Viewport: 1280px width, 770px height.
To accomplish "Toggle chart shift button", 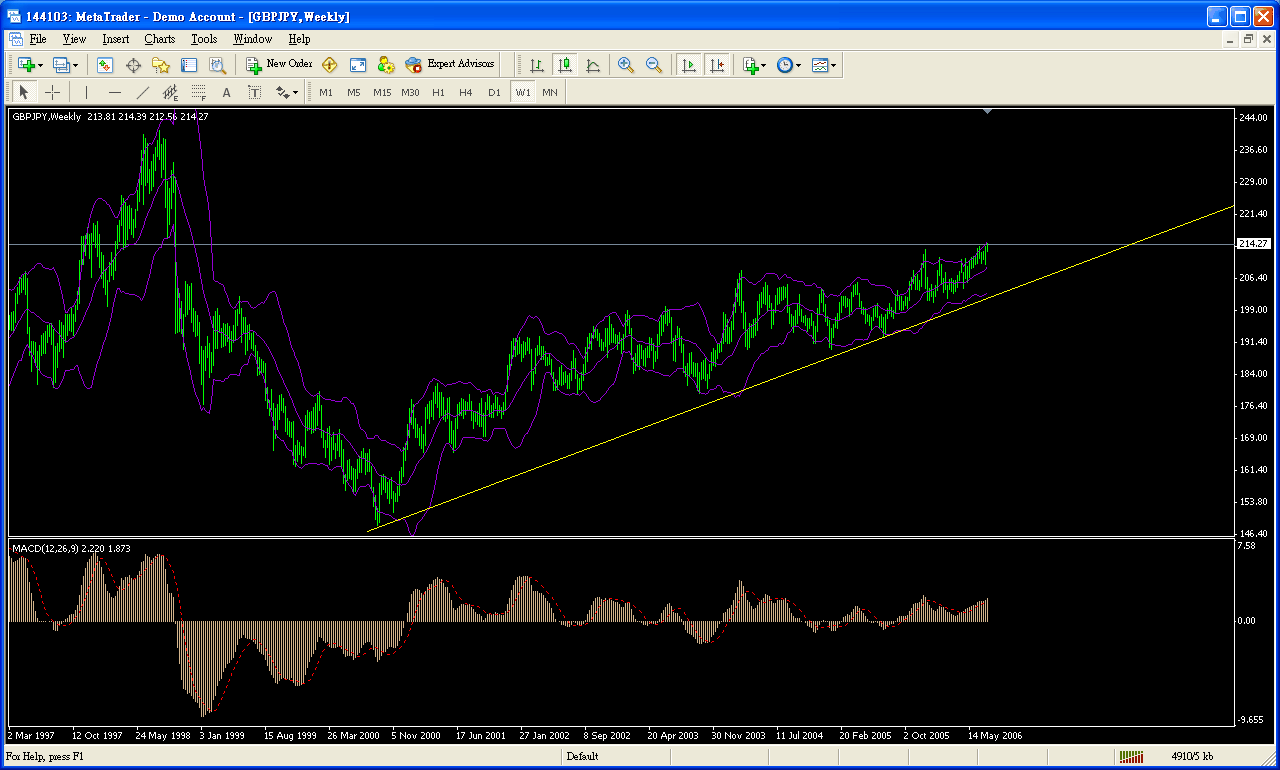I will (716, 64).
